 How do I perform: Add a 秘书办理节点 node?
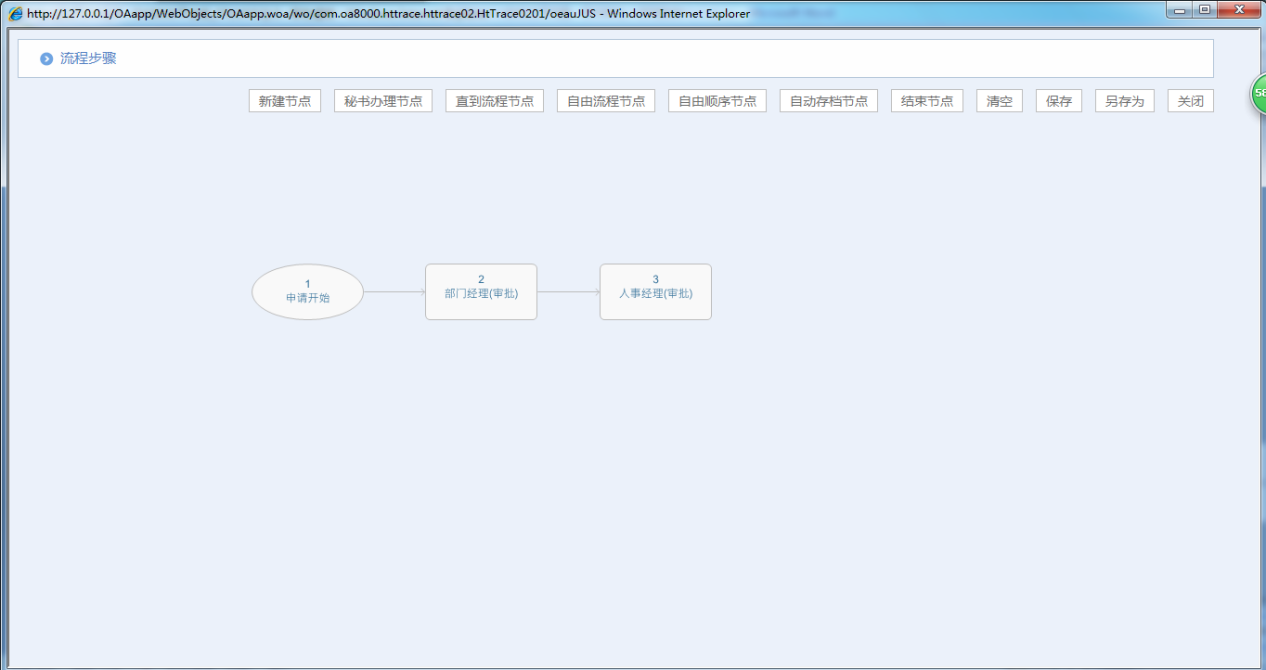383,101
